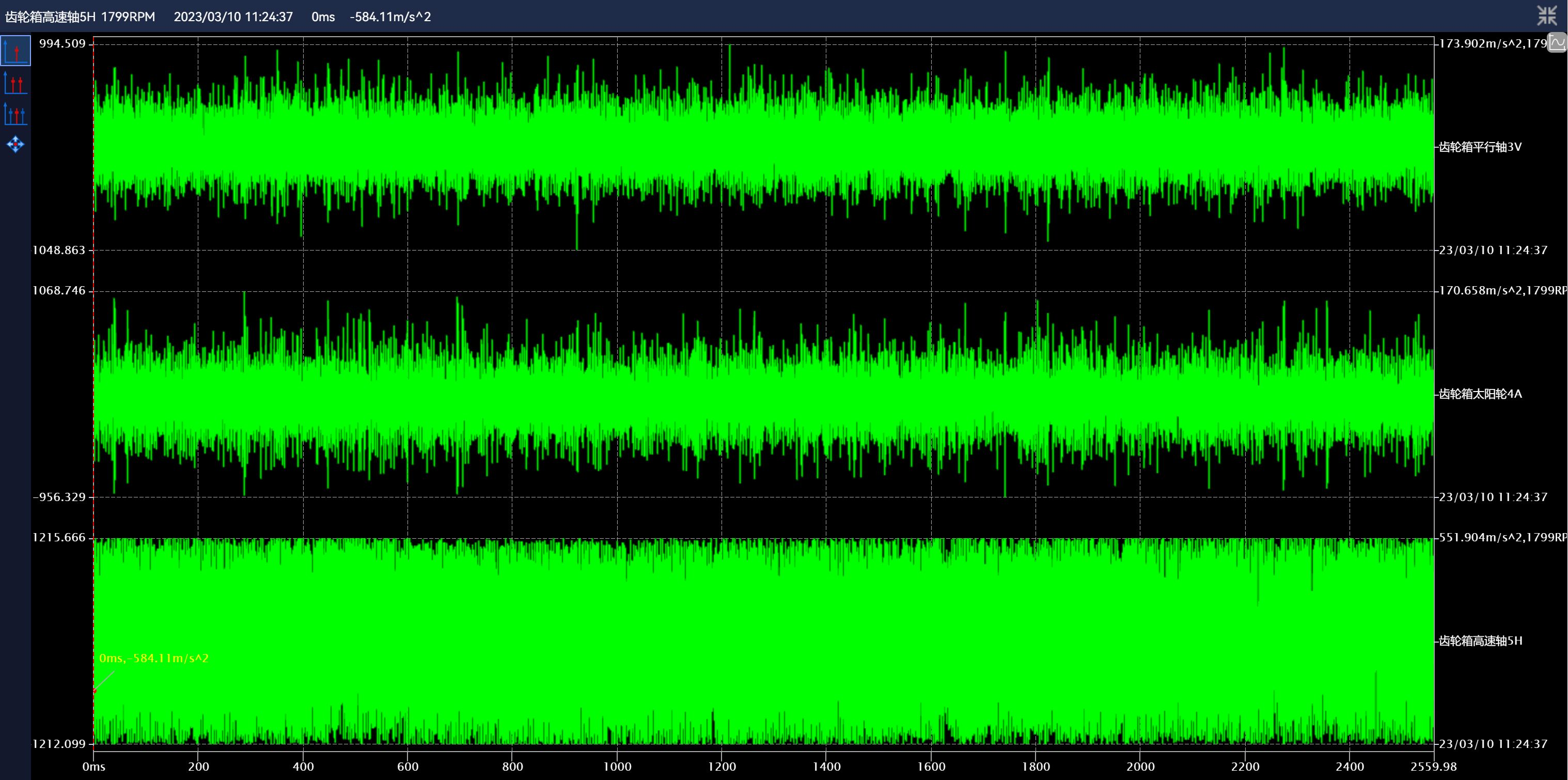Select the single cursor tool
Image resolution: width=1568 pixels, height=780 pixels.
click(15, 51)
